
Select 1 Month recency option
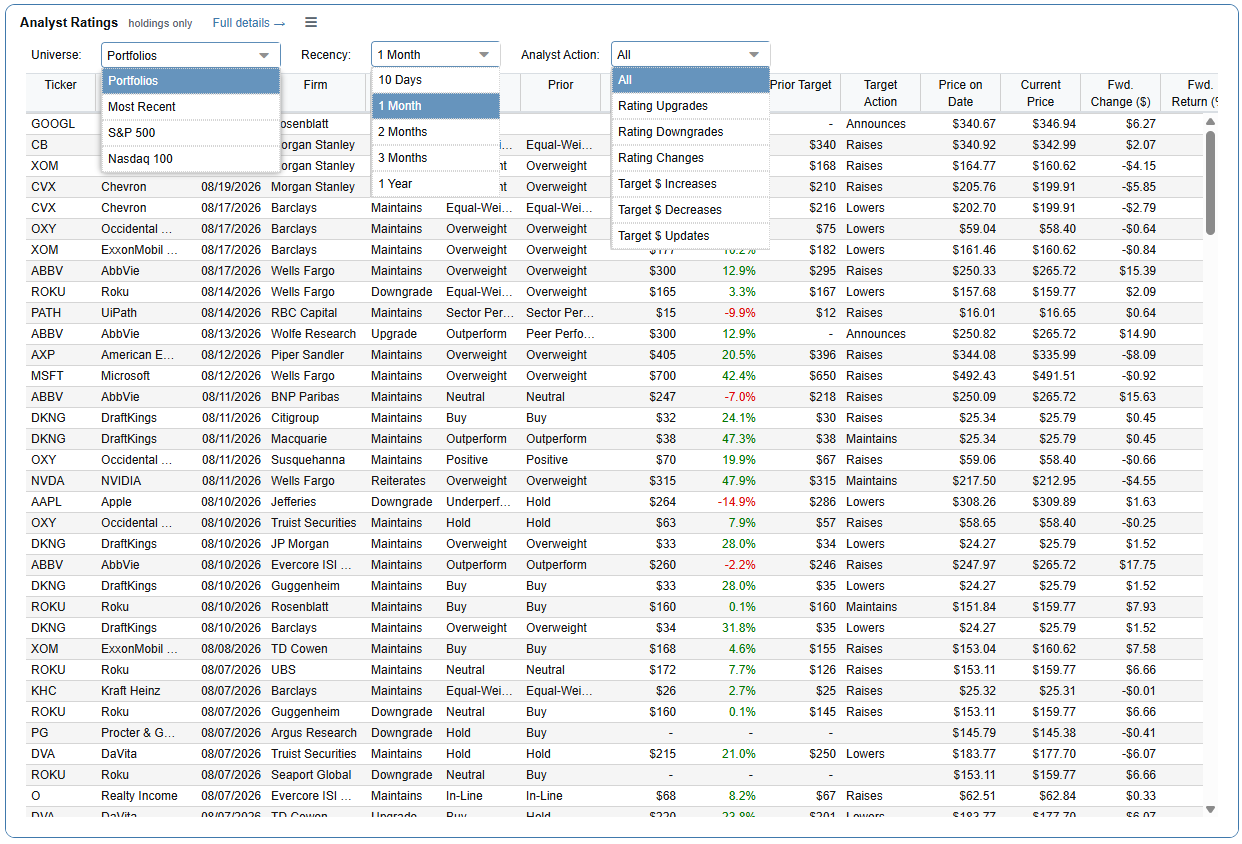pyautogui.click(x=435, y=106)
